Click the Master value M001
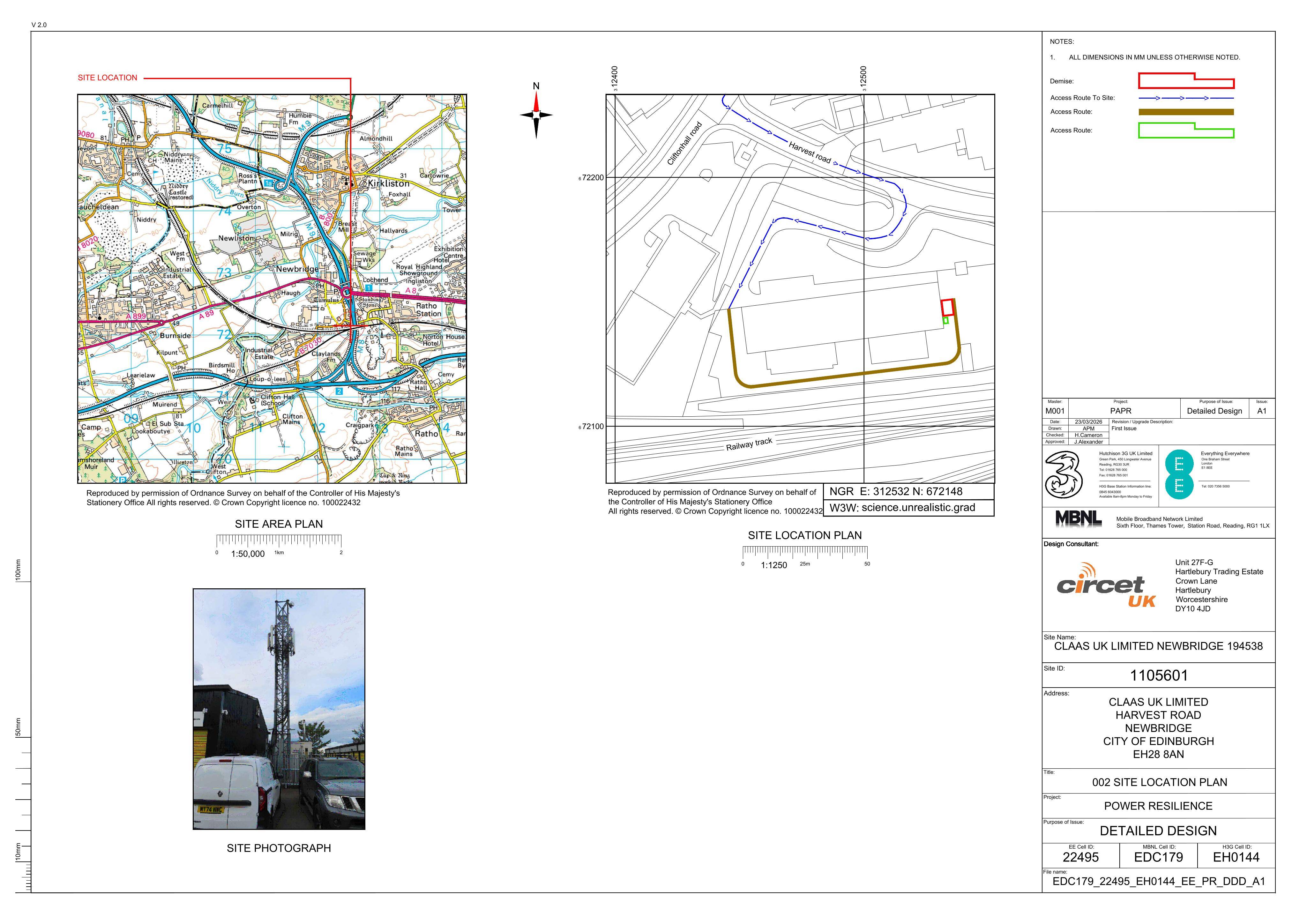 [x=1055, y=411]
